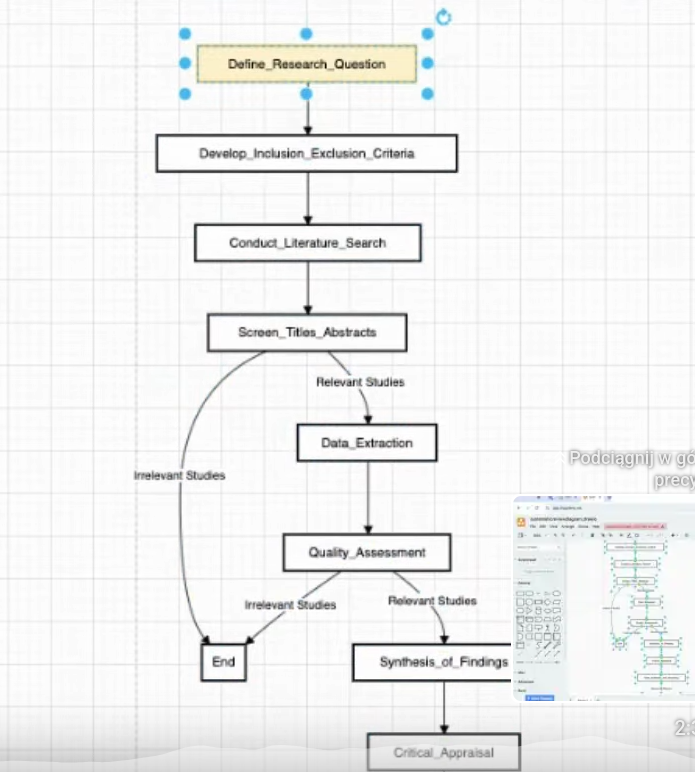Click the top-right resize handle of the selected box
695x772 pixels.
[428, 34]
